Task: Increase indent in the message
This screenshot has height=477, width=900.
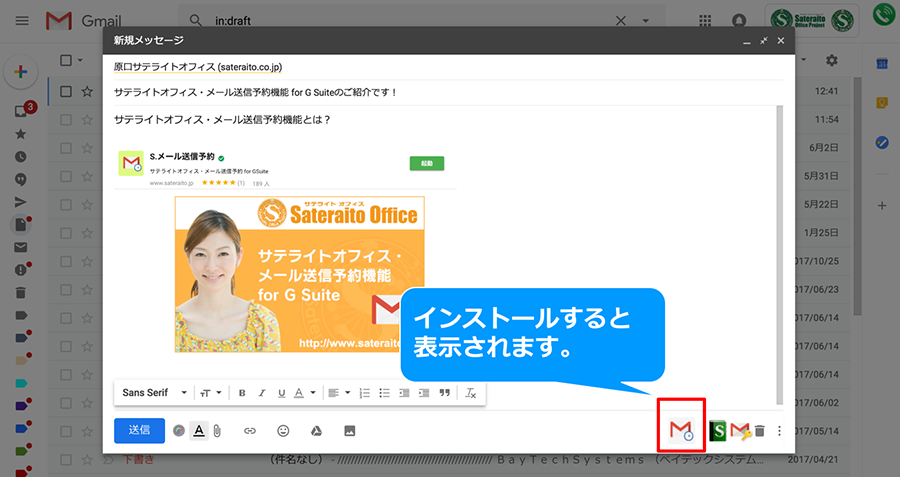Action: click(x=424, y=393)
